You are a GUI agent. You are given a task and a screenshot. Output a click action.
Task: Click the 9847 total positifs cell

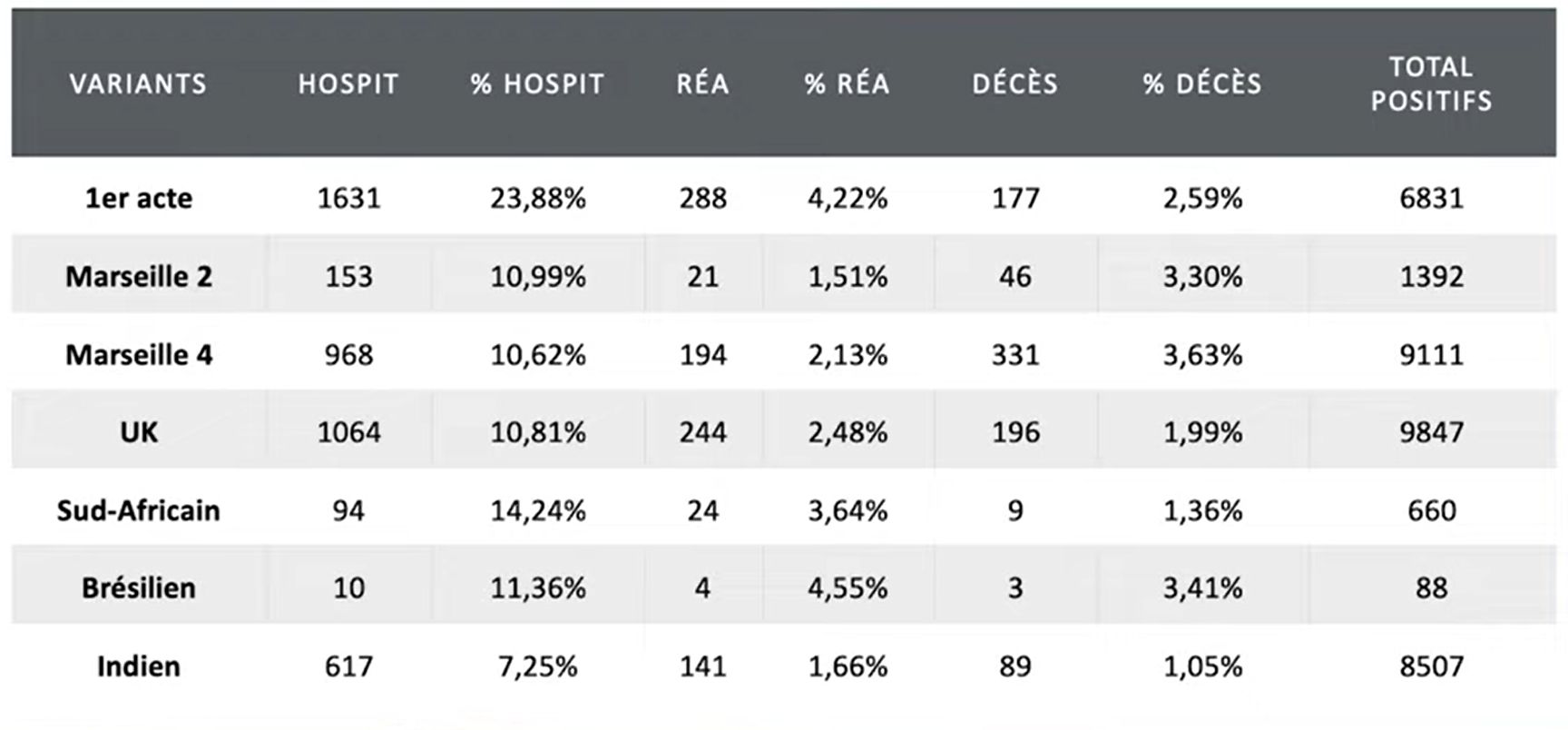click(1431, 432)
